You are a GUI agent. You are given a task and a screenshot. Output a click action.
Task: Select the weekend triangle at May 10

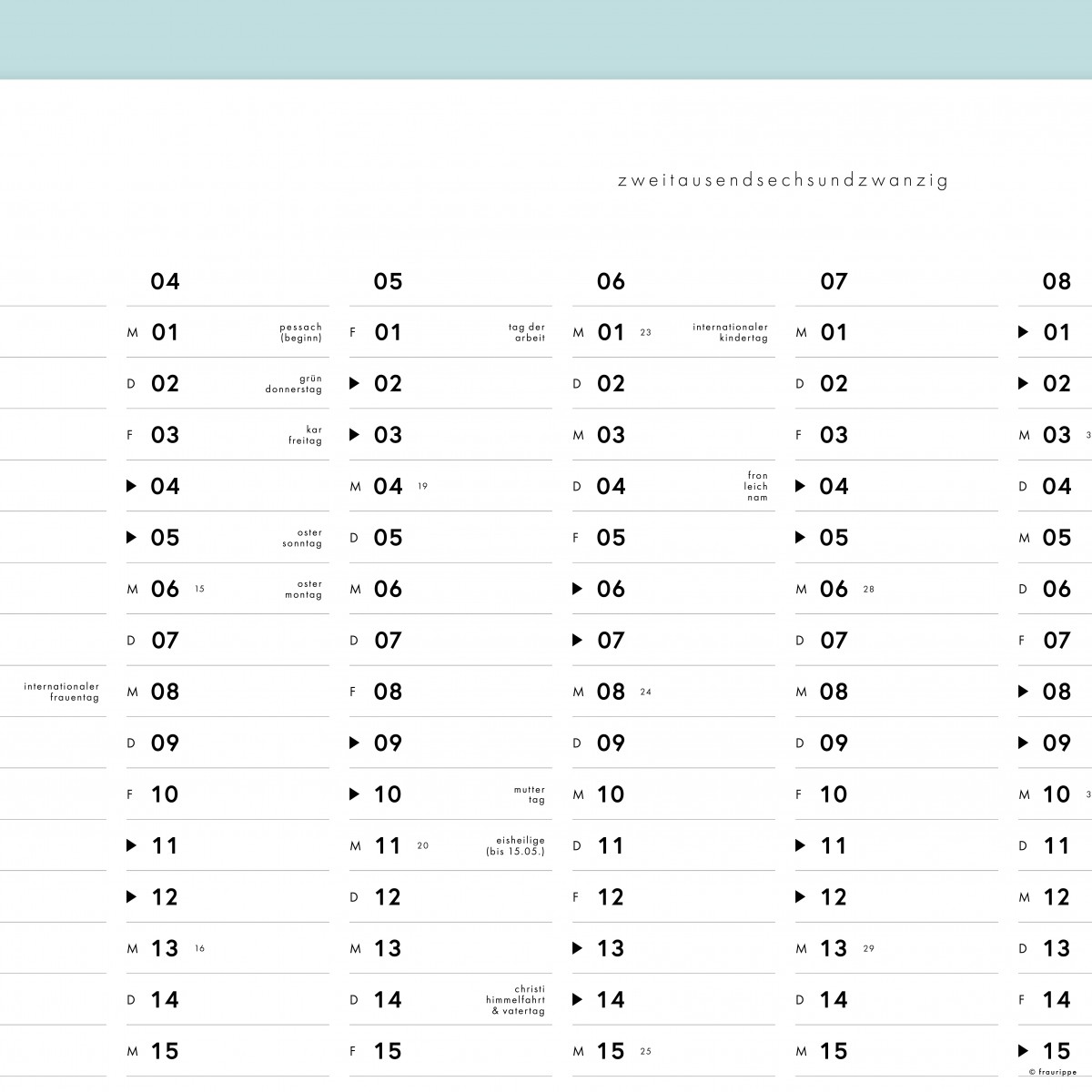point(354,794)
